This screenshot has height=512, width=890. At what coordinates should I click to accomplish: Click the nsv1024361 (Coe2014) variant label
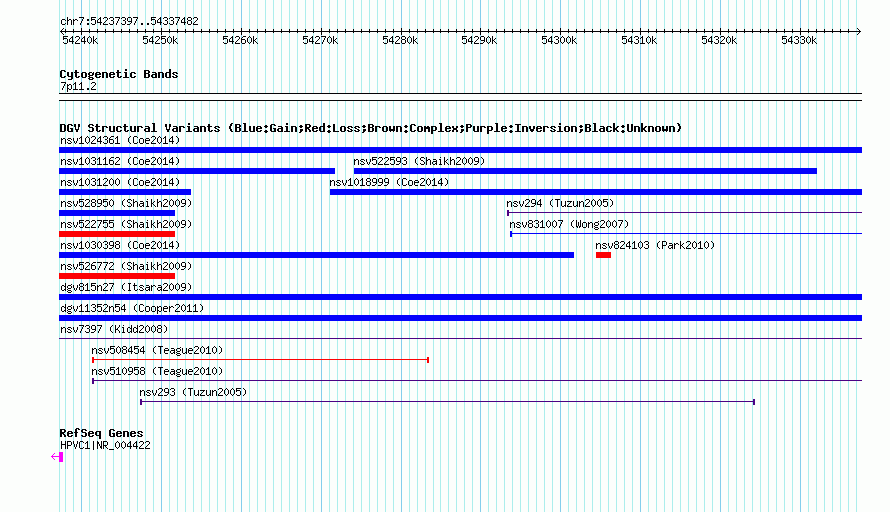point(120,140)
